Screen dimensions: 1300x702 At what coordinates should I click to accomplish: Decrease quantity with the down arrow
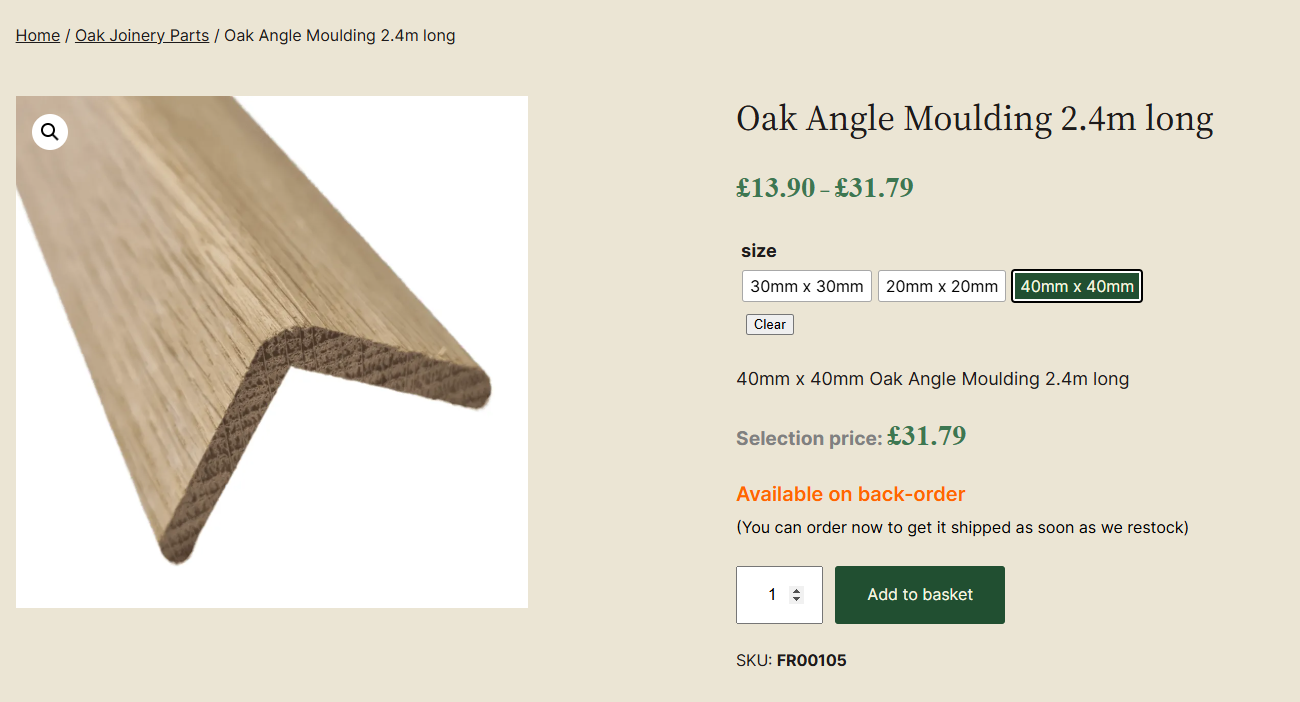click(x=796, y=599)
